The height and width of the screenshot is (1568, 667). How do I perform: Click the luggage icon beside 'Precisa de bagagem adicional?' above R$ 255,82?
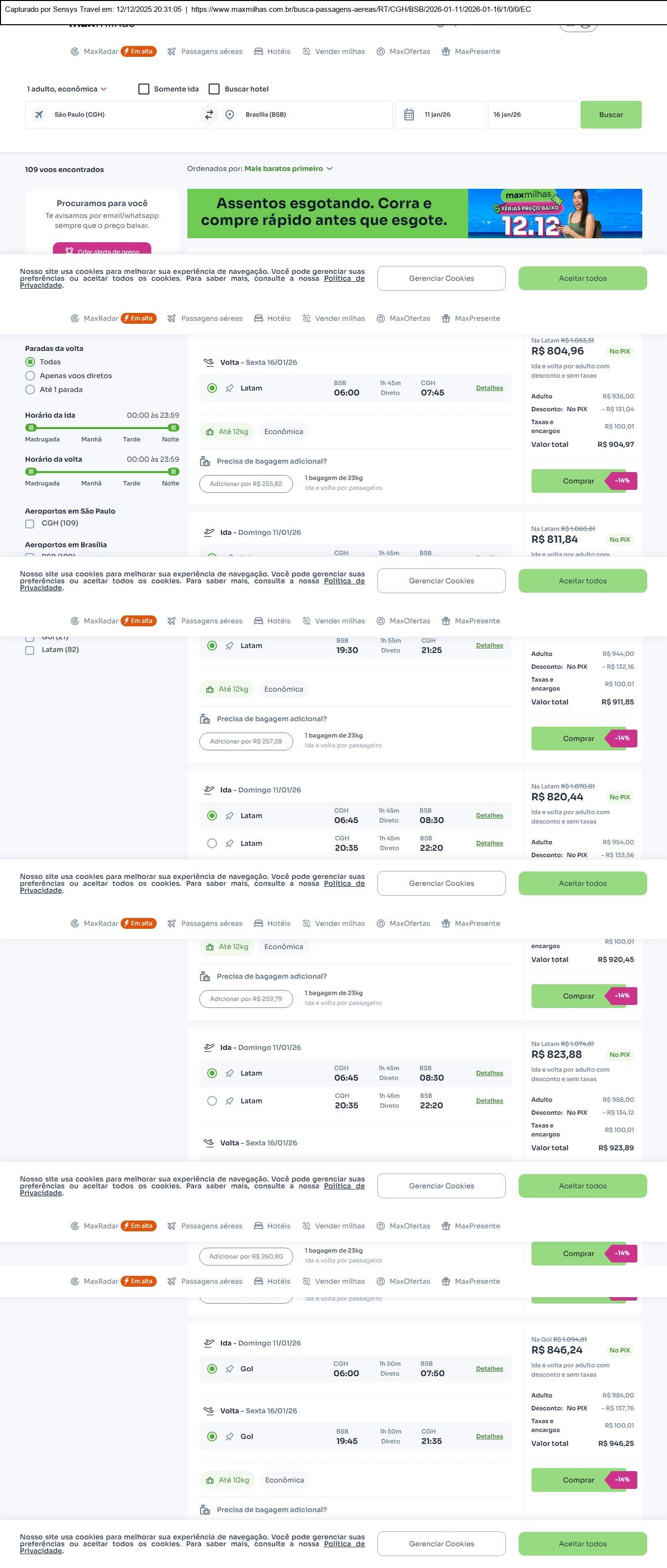(x=205, y=461)
